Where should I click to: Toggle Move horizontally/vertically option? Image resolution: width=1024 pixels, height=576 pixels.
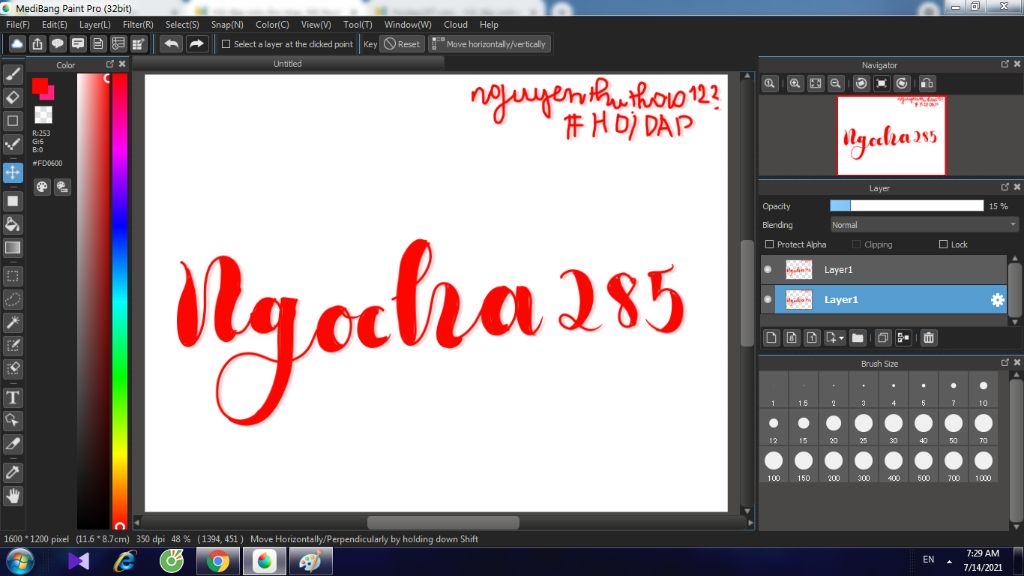pos(489,44)
